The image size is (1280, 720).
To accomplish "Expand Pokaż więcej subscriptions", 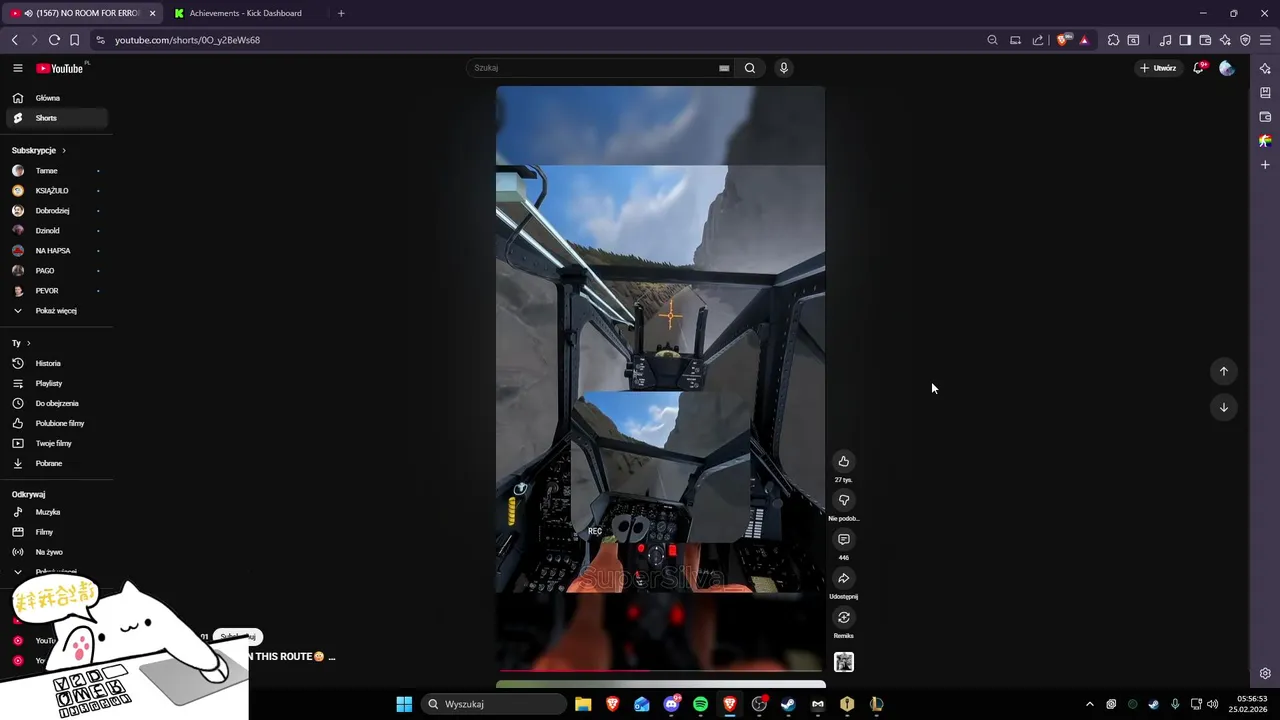I will coord(56,311).
